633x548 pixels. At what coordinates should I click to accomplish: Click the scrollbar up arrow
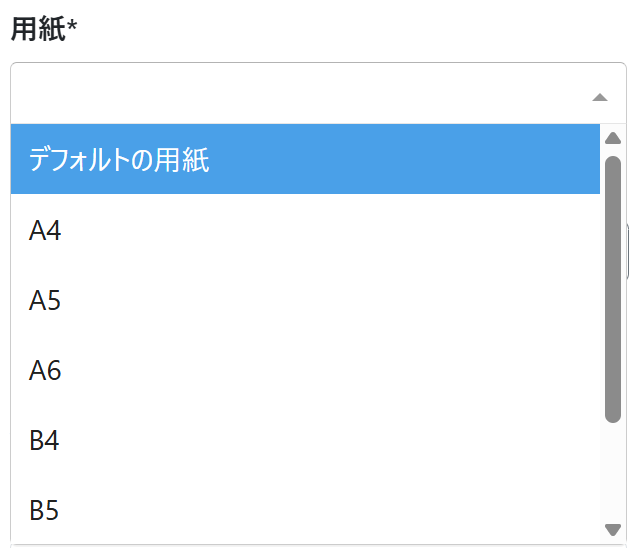613,138
